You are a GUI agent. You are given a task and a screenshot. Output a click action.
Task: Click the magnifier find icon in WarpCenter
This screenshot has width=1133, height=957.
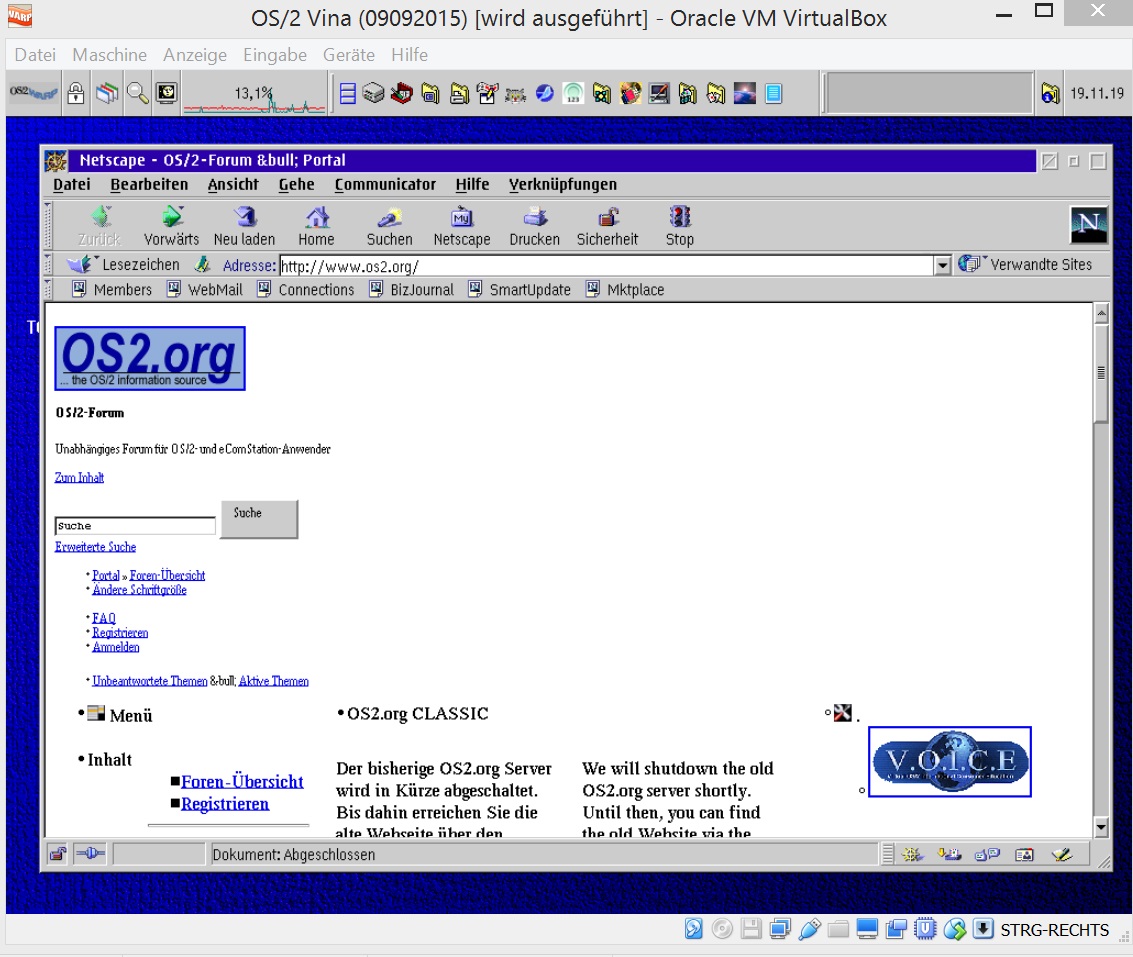coord(137,93)
